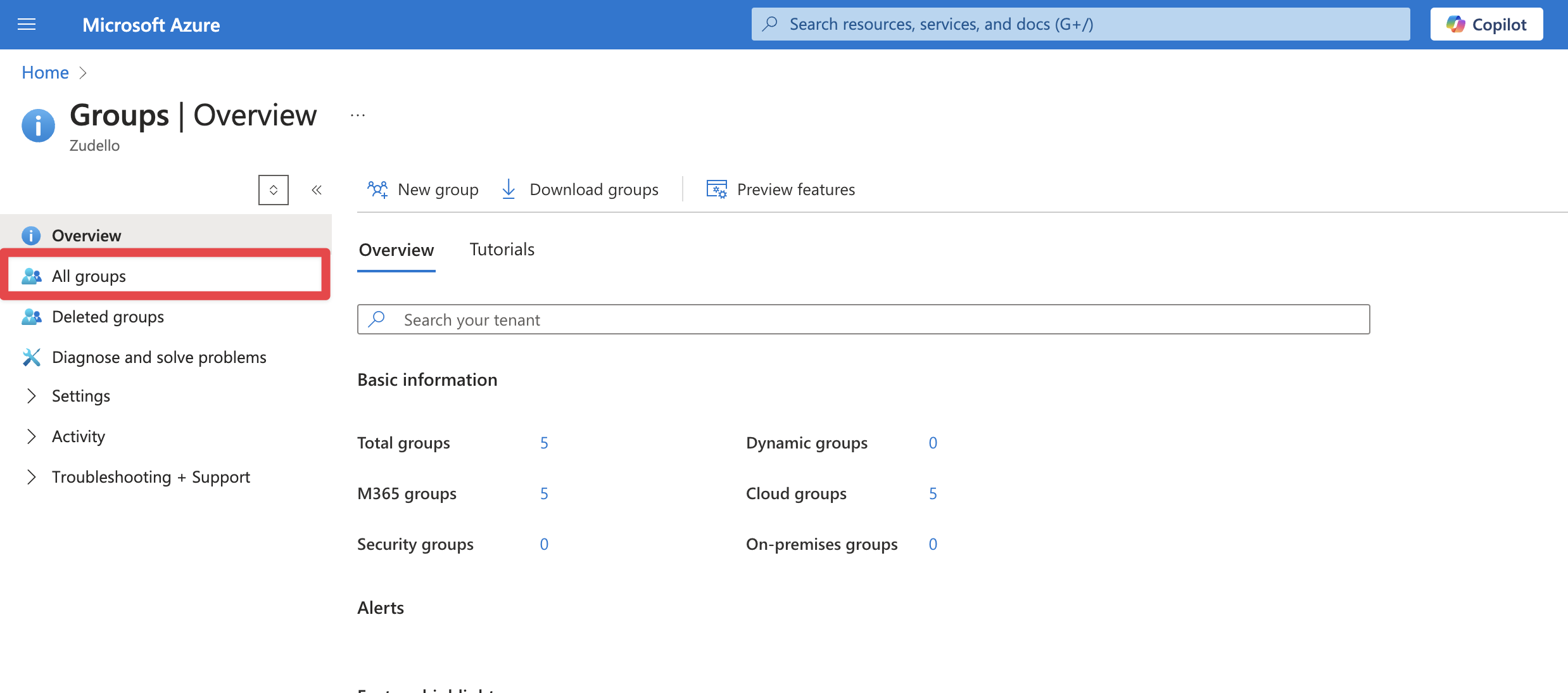Click Download groups button
Viewport: 1568px width, 693px height.
579,189
